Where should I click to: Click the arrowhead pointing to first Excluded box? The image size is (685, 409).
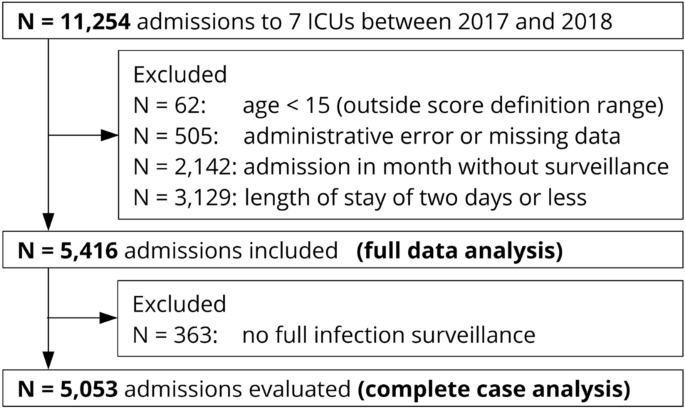(x=110, y=135)
